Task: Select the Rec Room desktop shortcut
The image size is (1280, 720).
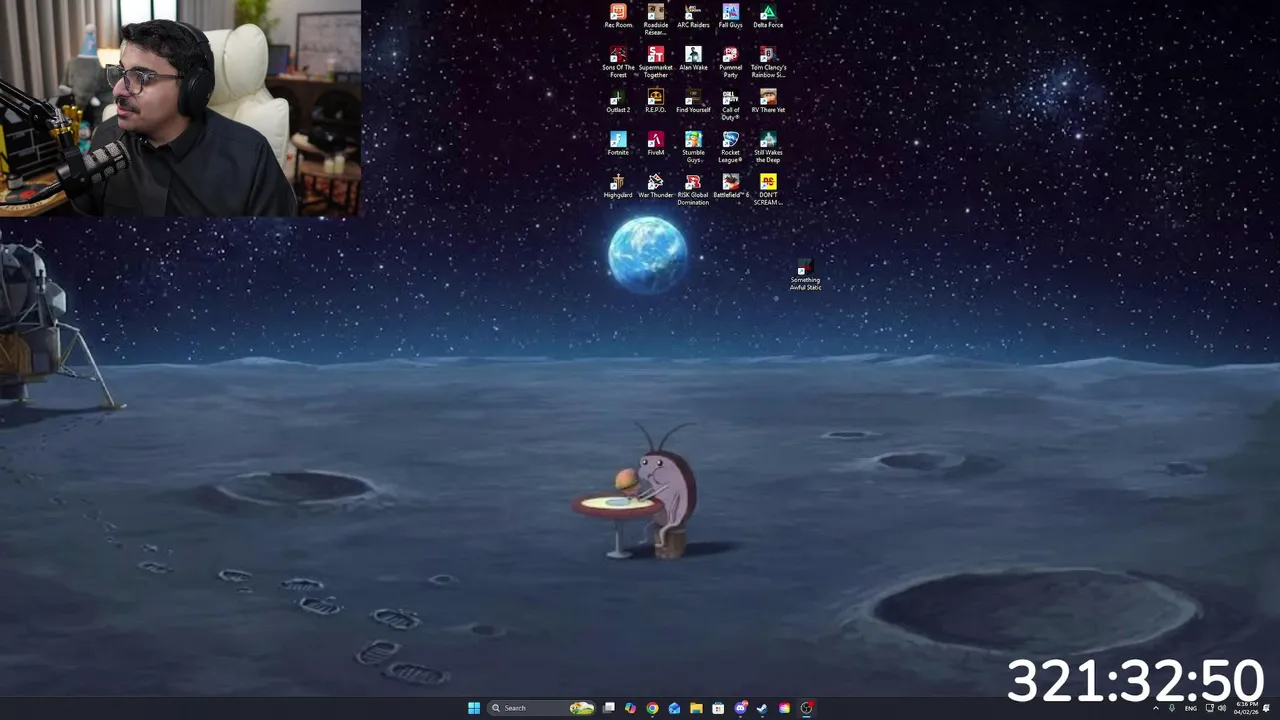Action: coord(618,16)
